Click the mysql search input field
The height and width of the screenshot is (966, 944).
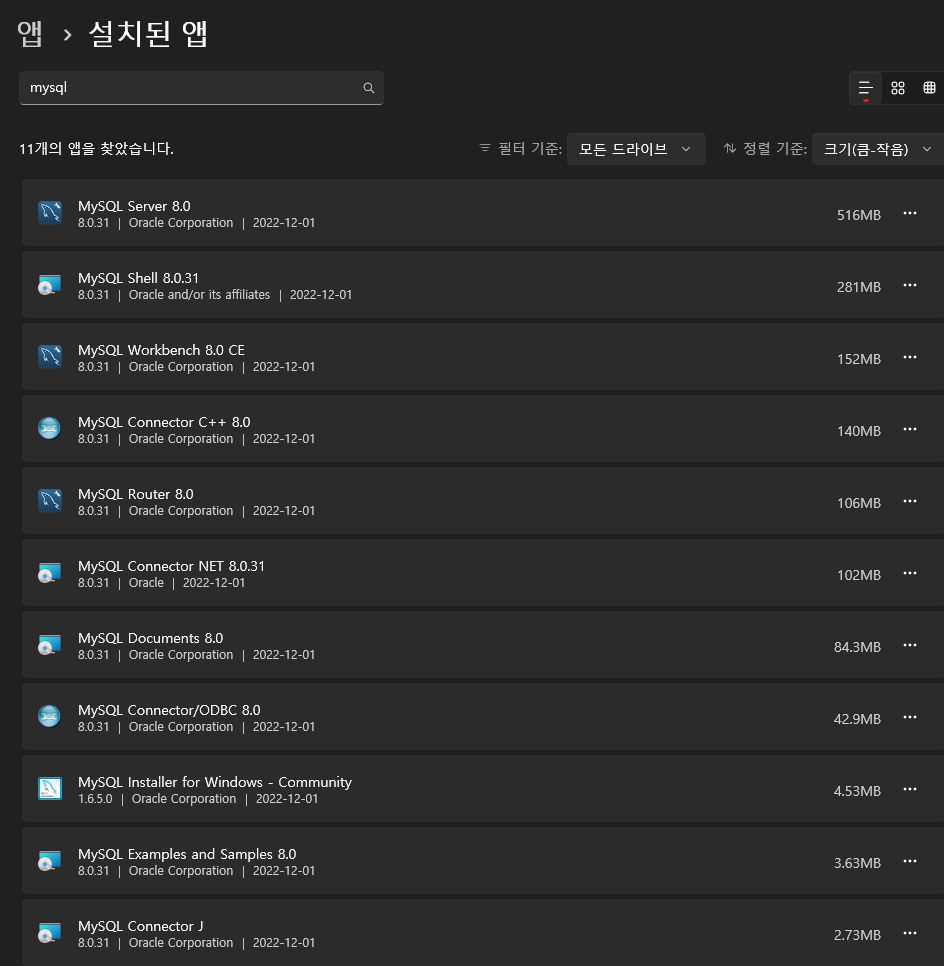pyautogui.click(x=201, y=87)
